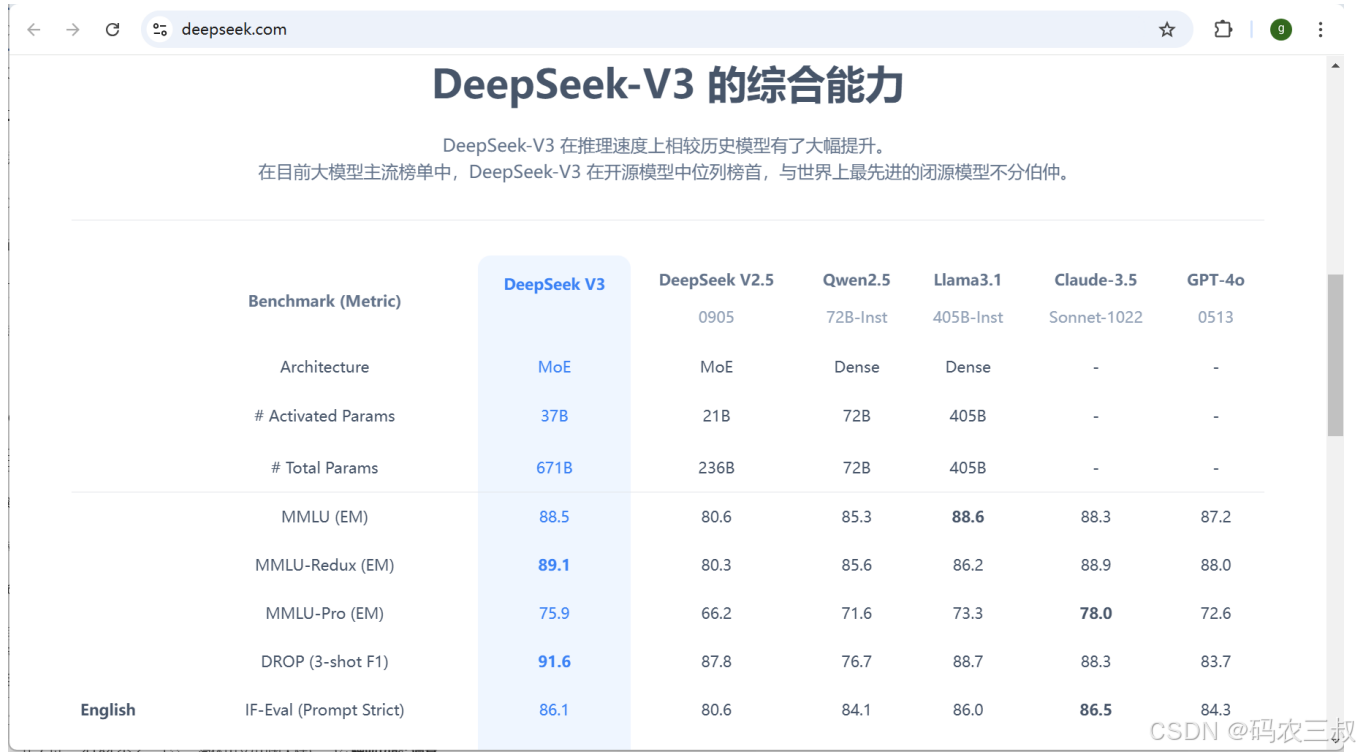Click the scrollbar up arrow

(1336, 66)
